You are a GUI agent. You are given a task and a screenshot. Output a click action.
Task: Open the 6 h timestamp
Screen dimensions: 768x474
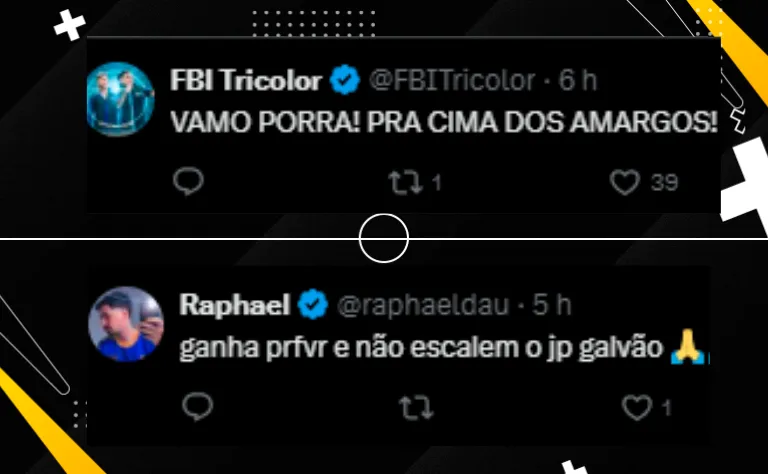click(x=578, y=80)
